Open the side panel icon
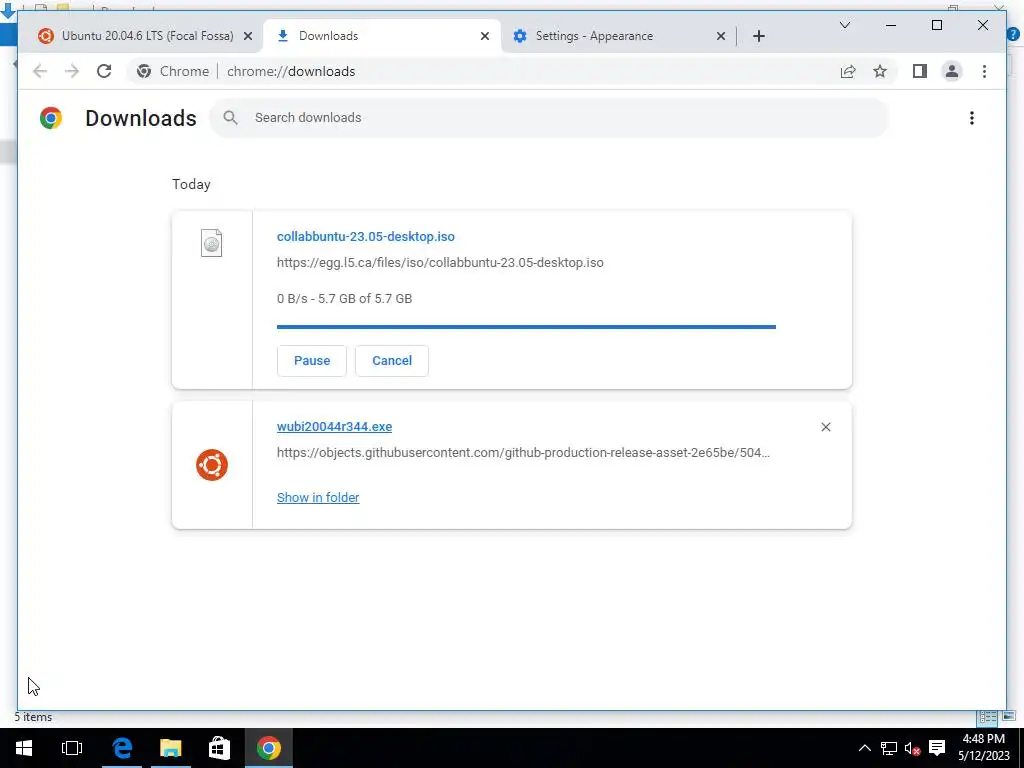This screenshot has height=768, width=1024. coord(920,71)
